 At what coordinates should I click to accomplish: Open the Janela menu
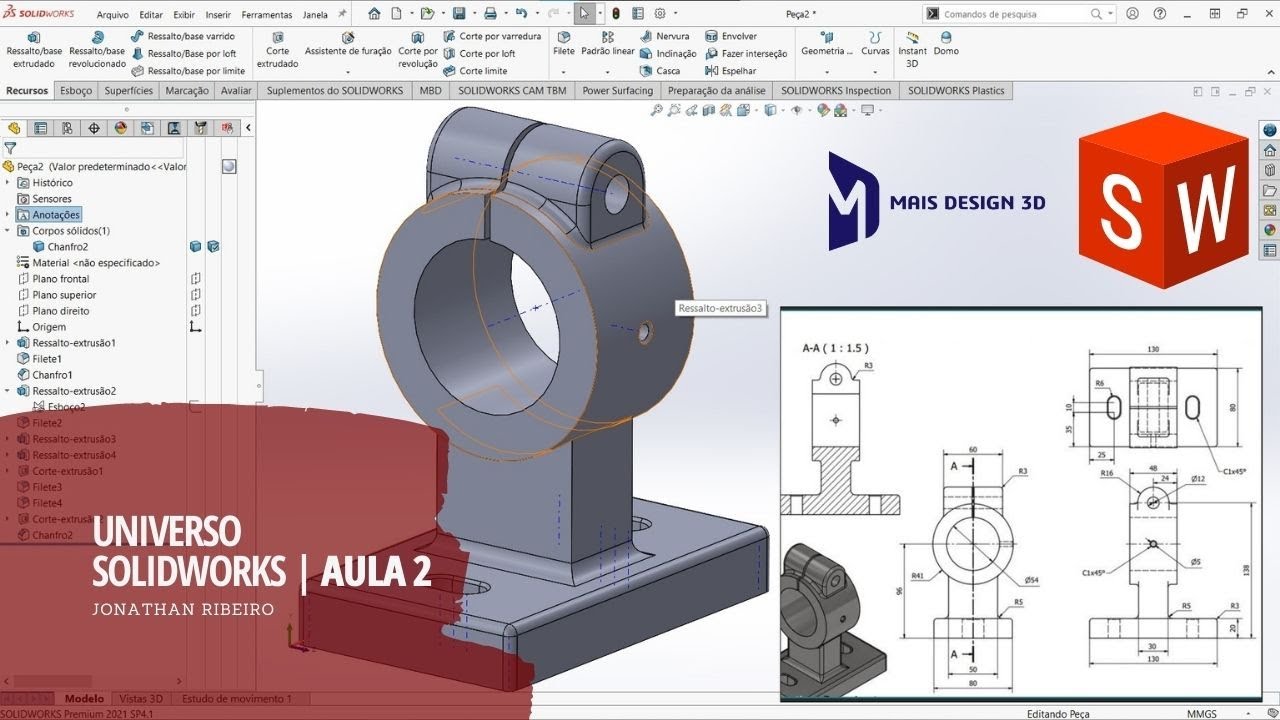[315, 15]
